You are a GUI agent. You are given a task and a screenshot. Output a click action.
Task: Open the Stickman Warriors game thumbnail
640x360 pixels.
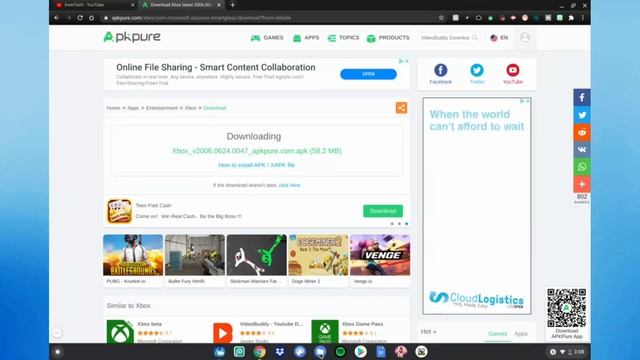256,255
